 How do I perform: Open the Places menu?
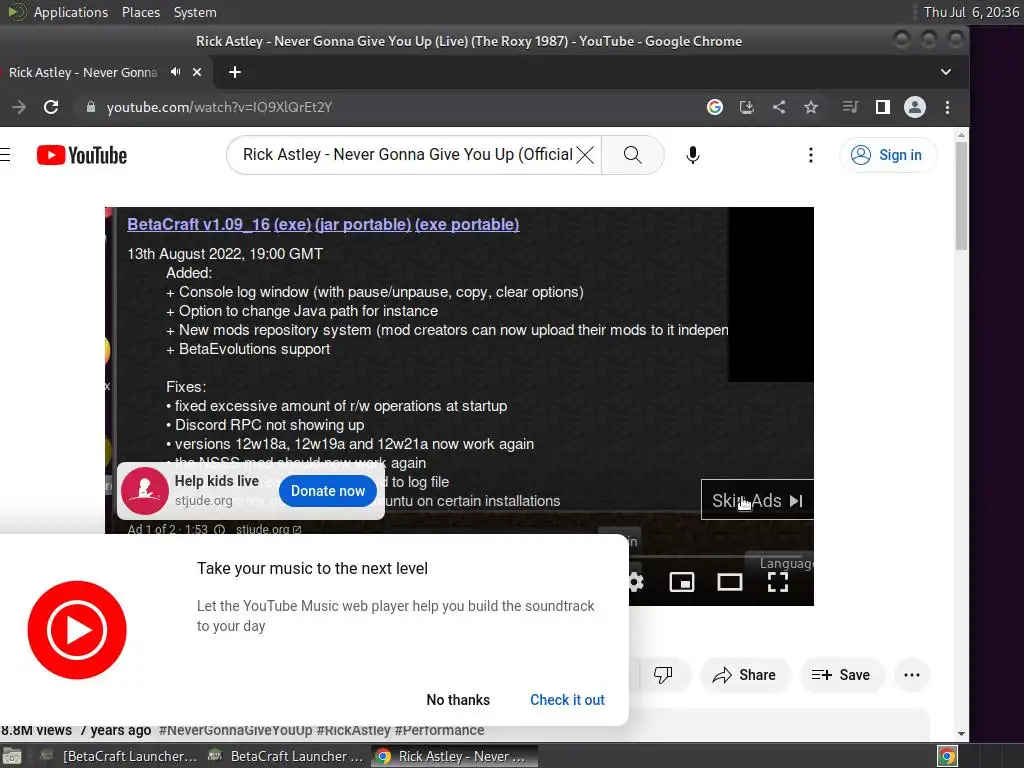point(140,12)
